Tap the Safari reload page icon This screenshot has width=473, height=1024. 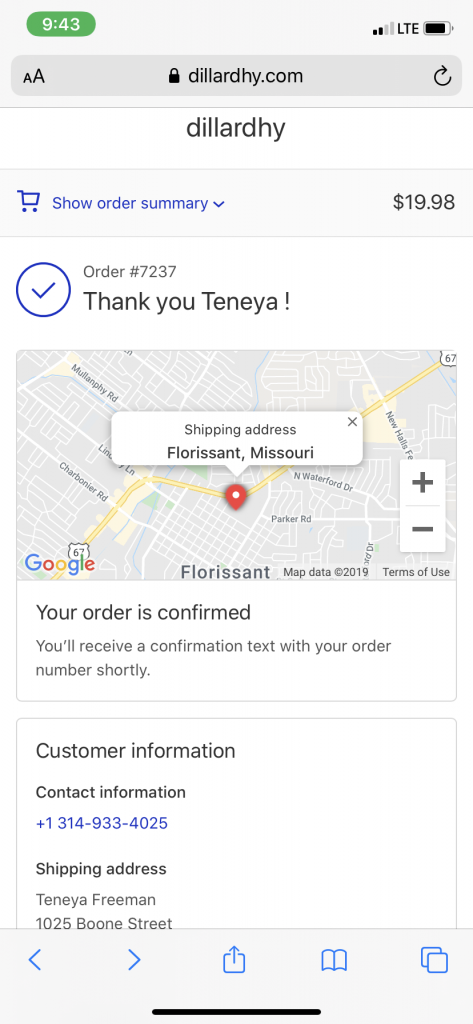[442, 76]
